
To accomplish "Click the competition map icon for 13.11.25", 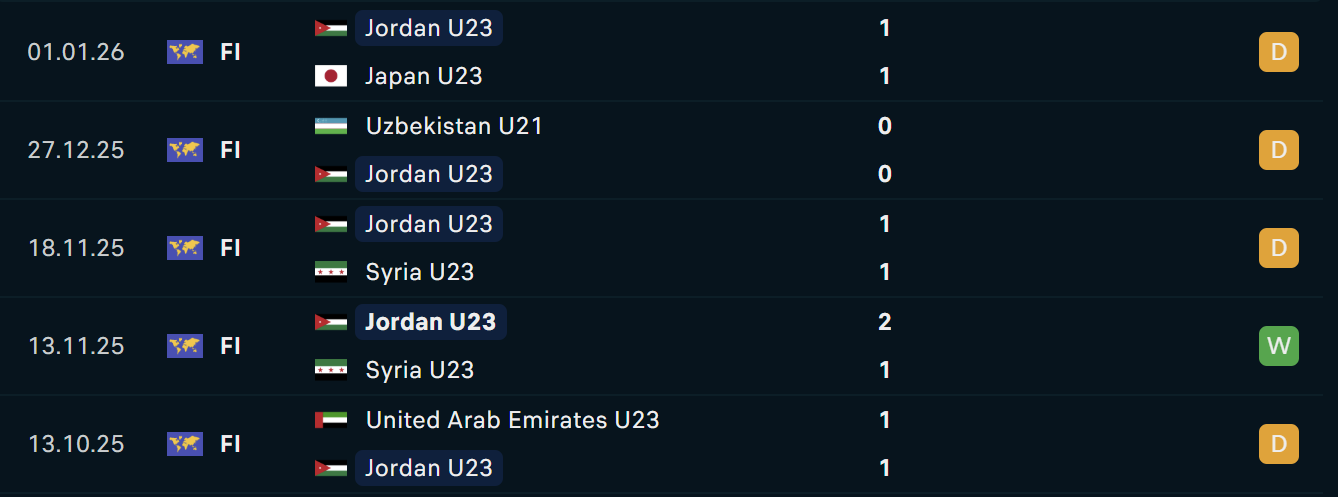I will coord(185,346).
